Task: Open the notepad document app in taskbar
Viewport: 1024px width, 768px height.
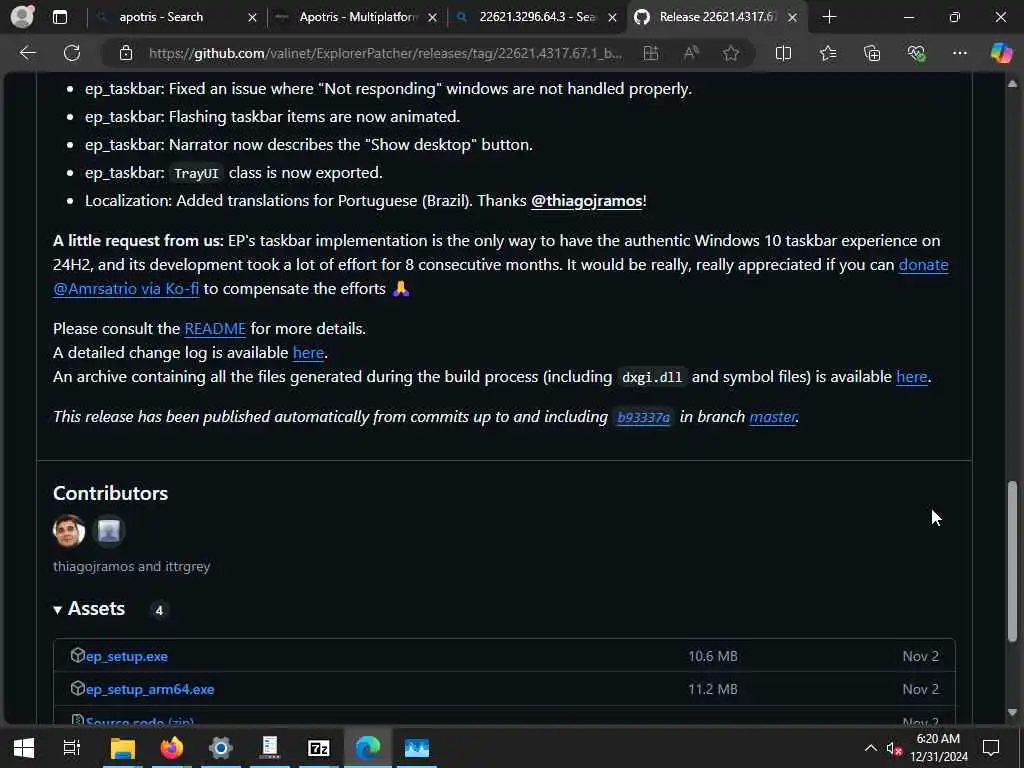Action: (x=270, y=748)
